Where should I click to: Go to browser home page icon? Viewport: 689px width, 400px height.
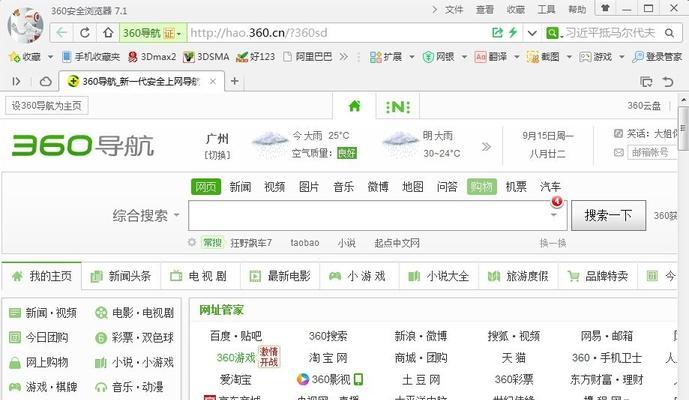click(108, 33)
